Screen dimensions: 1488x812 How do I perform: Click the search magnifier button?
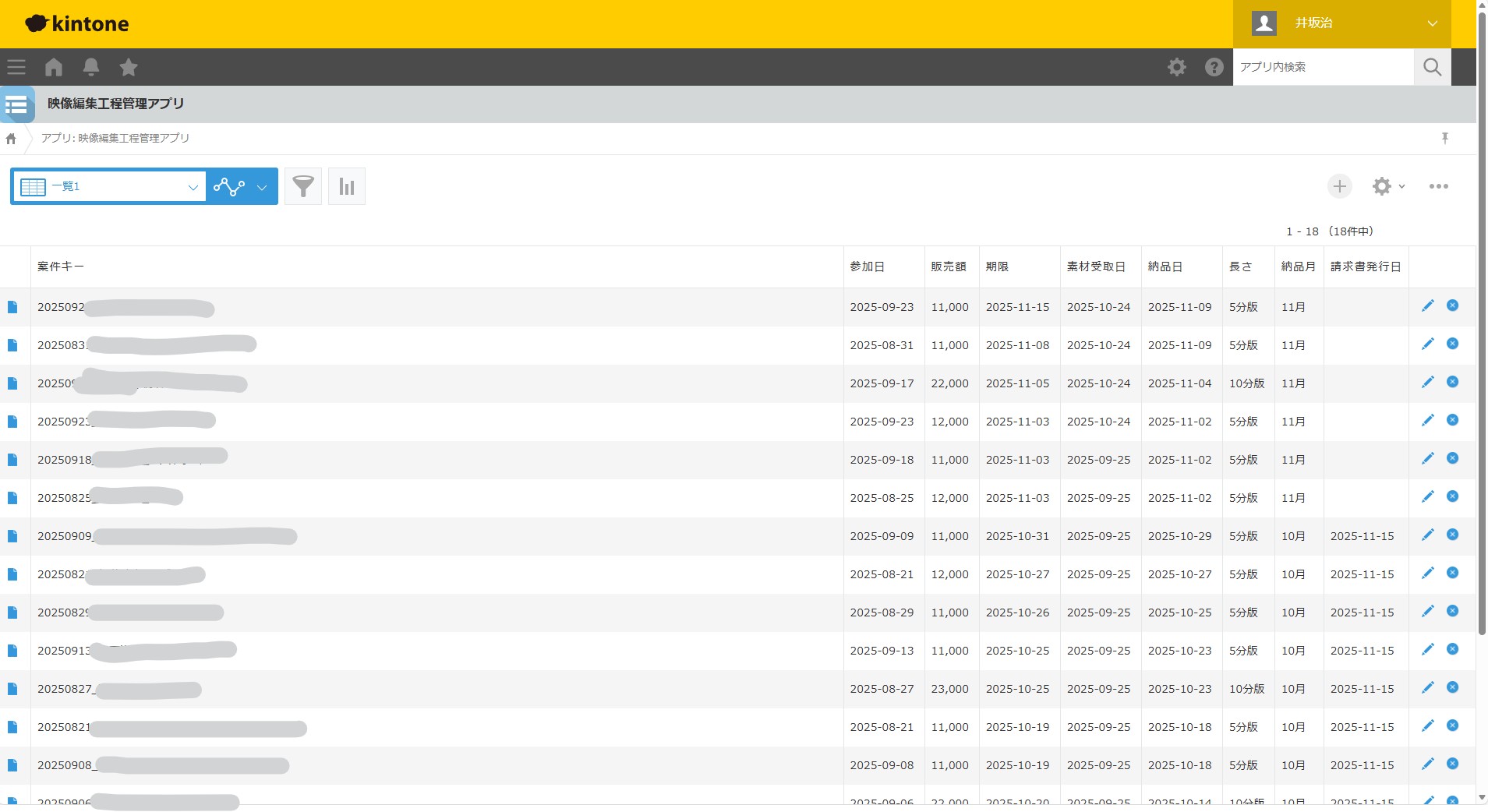pyautogui.click(x=1432, y=67)
